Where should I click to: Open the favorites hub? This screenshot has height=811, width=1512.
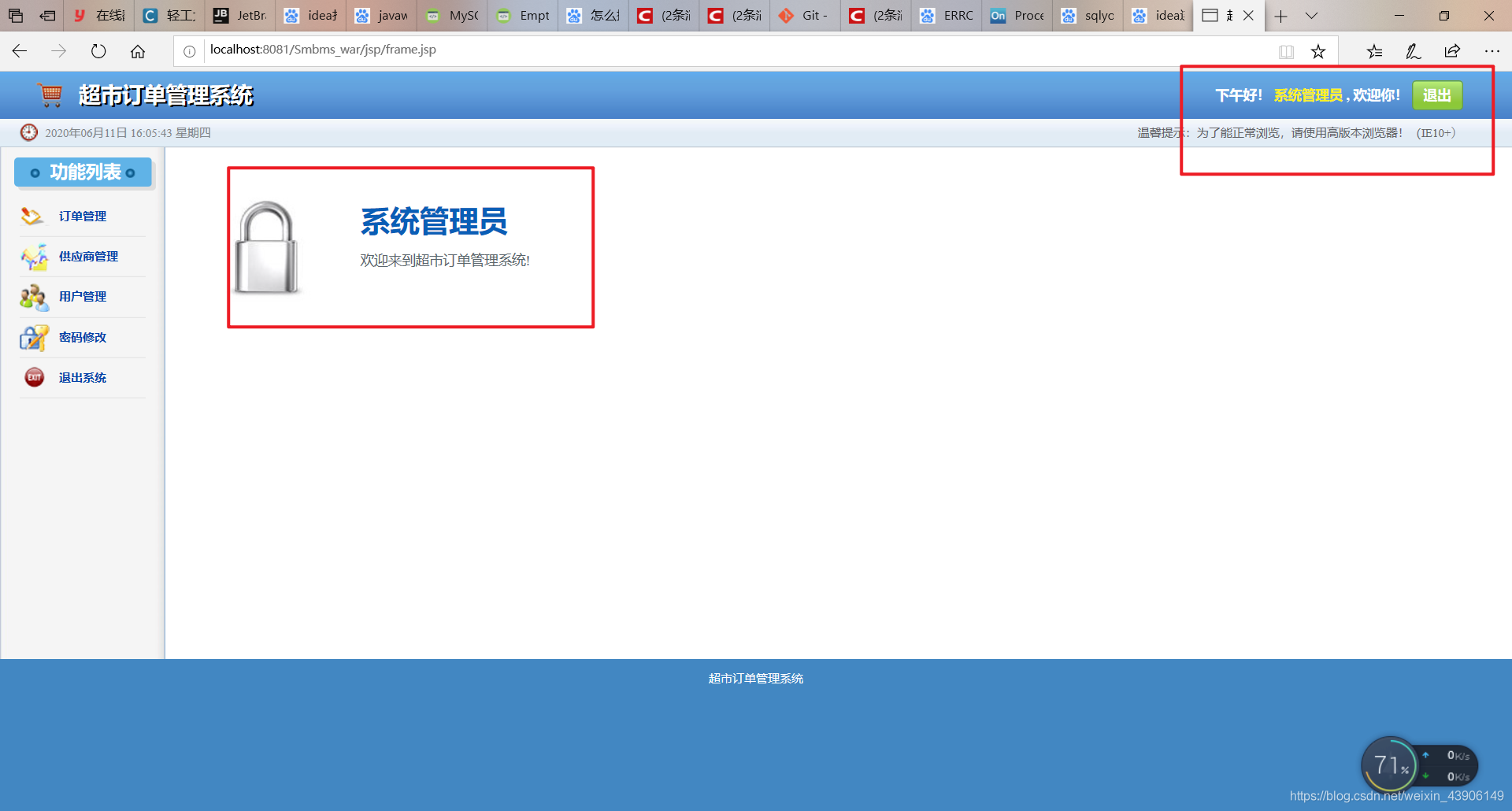1375,52
